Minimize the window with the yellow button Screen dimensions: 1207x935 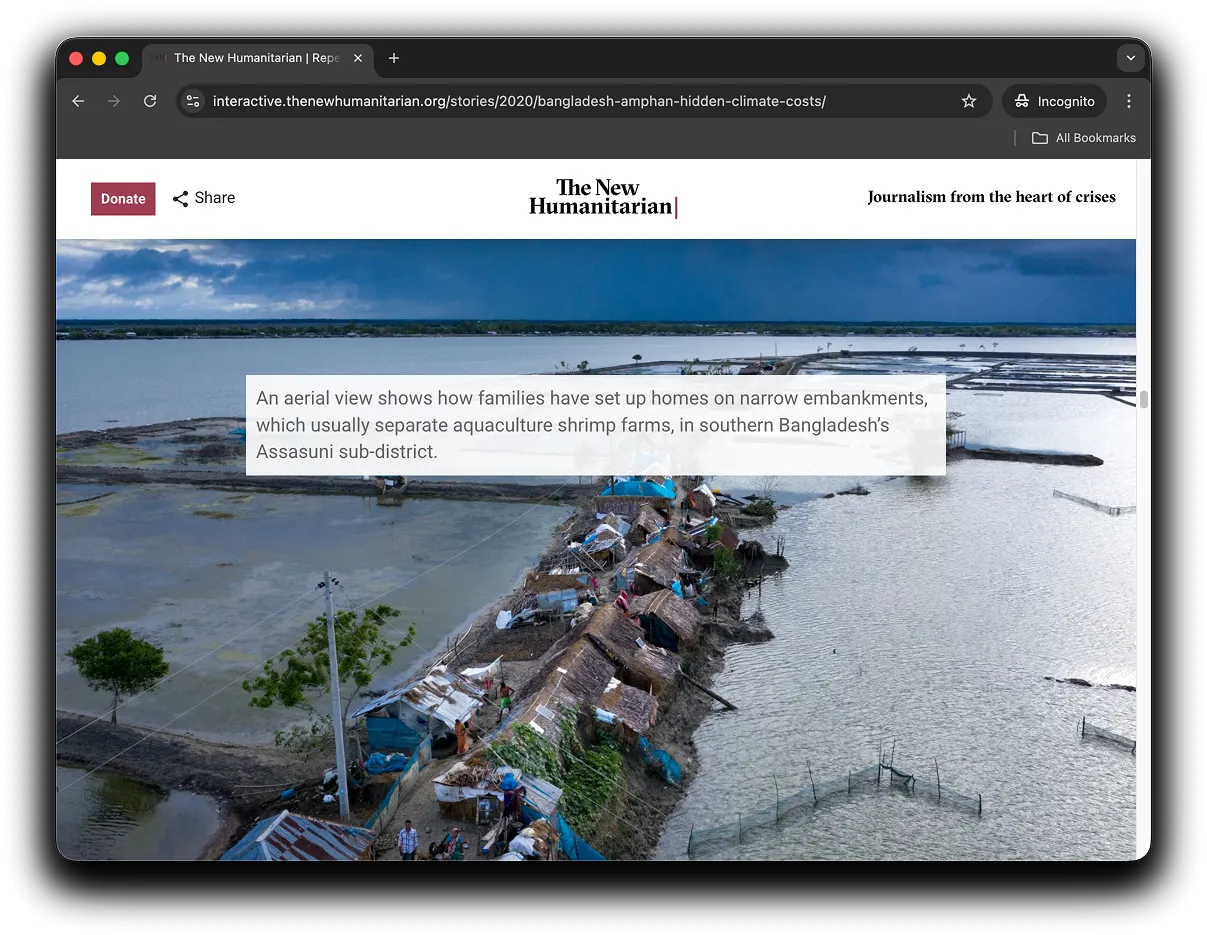click(x=99, y=58)
